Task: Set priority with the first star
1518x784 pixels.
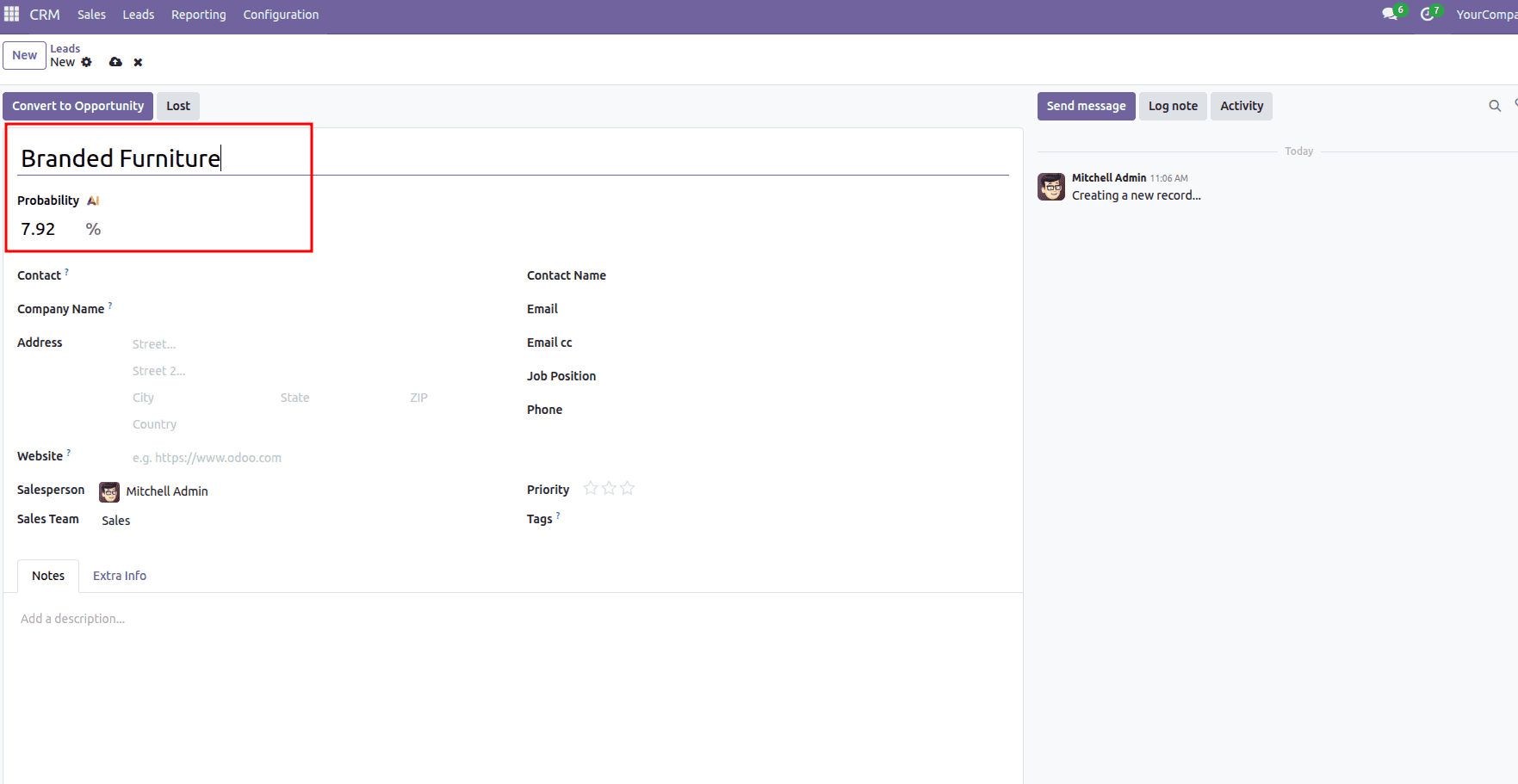Action: 590,488
